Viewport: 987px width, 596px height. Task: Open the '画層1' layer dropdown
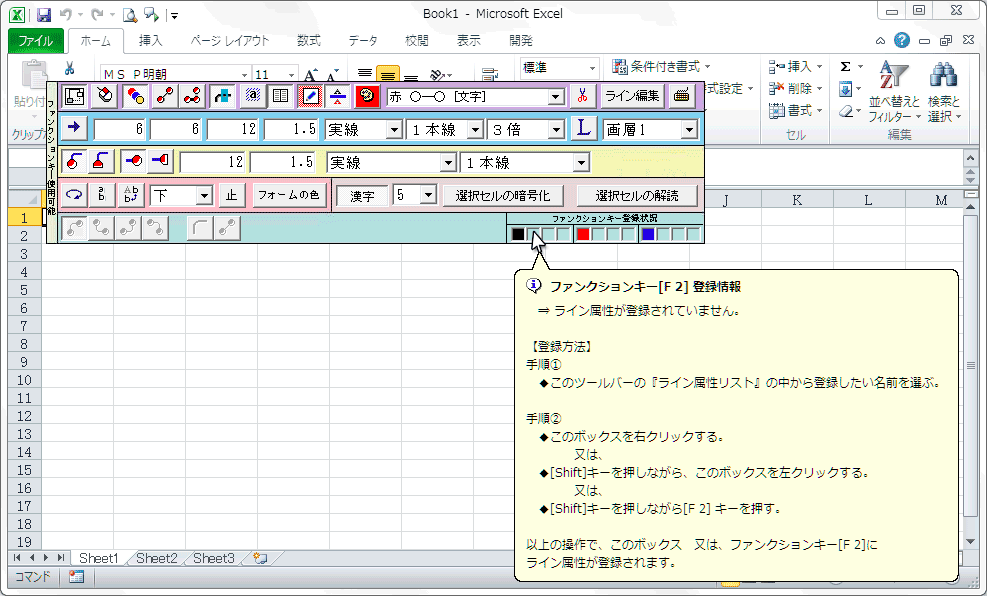(x=689, y=130)
